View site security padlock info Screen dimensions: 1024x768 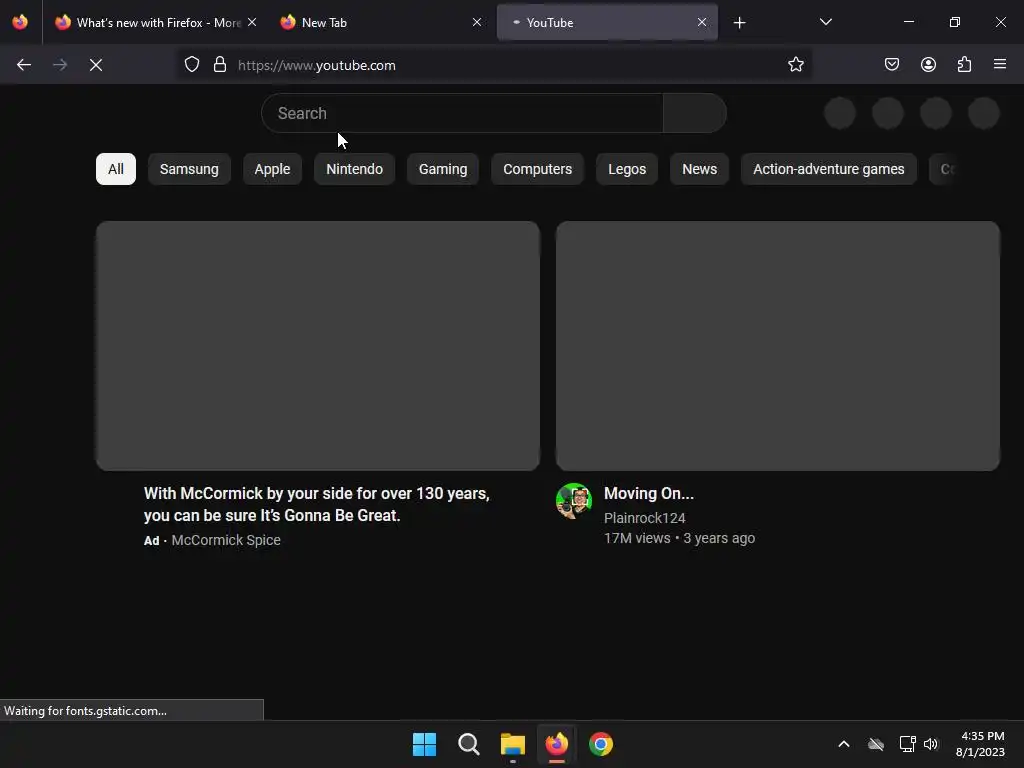click(220, 65)
